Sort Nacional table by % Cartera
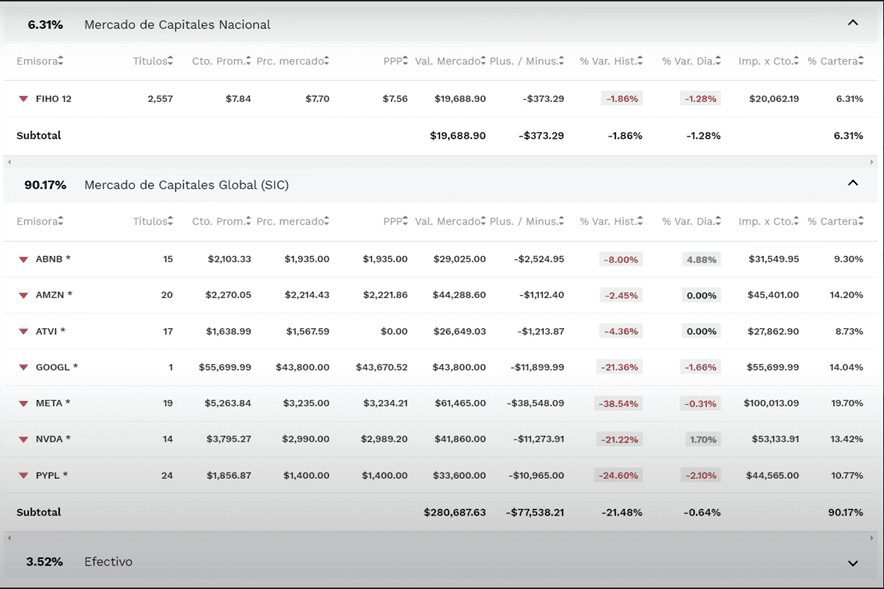 [836, 61]
